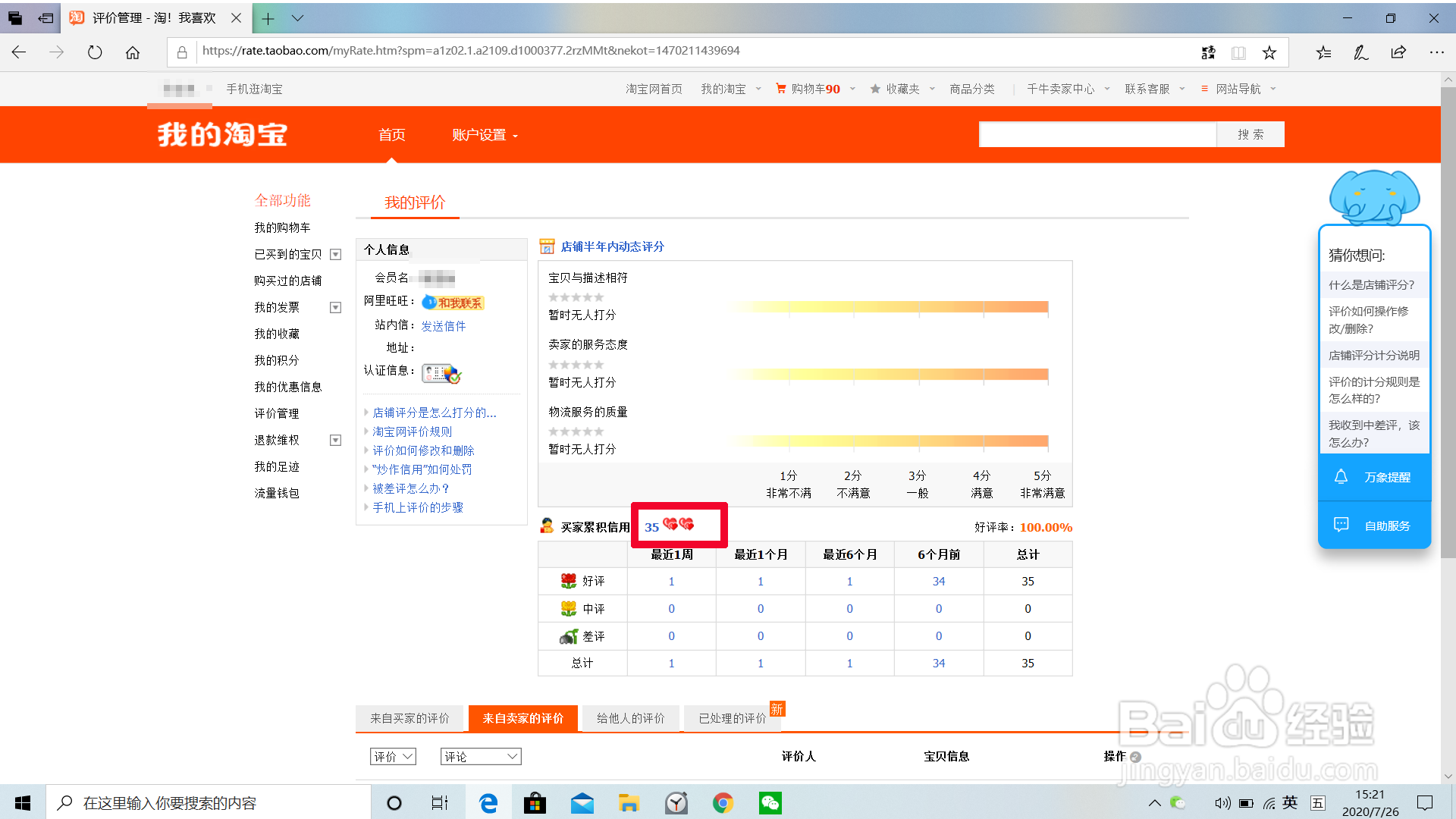Click the browser refresh button
1456x819 pixels.
[x=95, y=52]
